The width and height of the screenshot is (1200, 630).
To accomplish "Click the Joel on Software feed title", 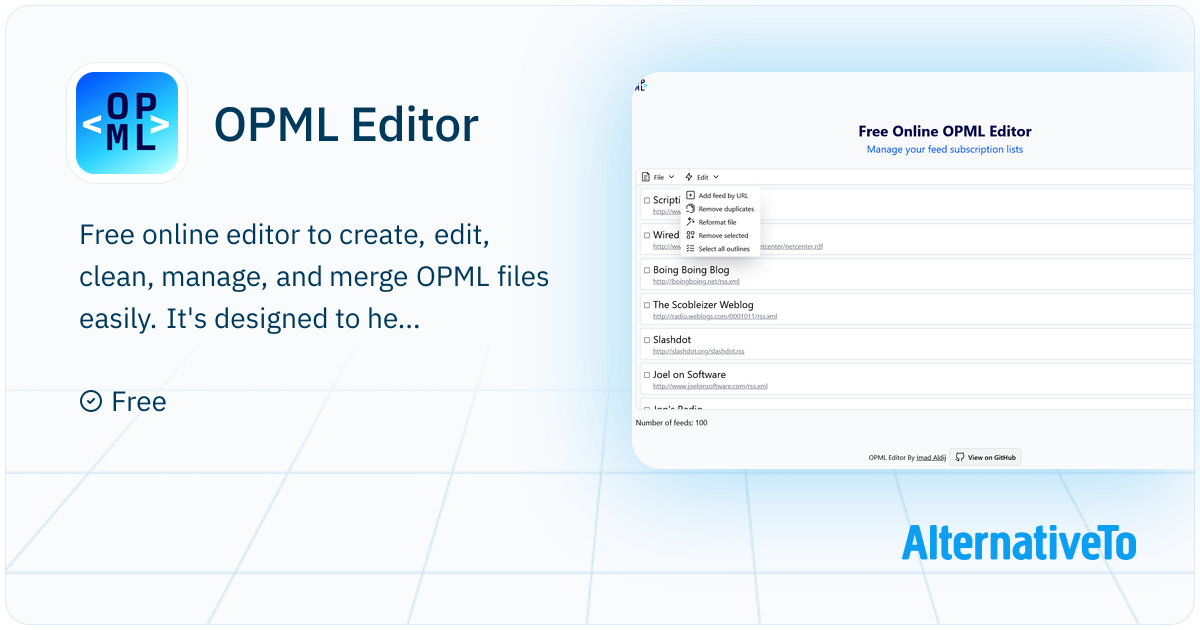I will [689, 375].
